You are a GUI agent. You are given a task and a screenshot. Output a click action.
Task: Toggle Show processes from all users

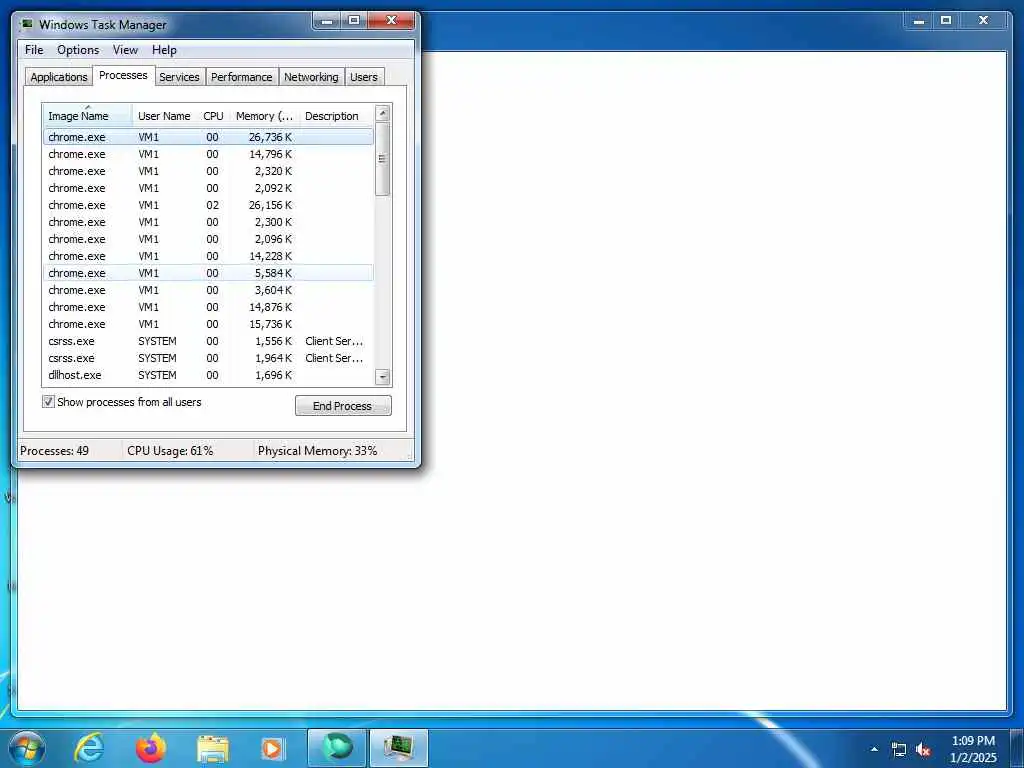(x=48, y=402)
